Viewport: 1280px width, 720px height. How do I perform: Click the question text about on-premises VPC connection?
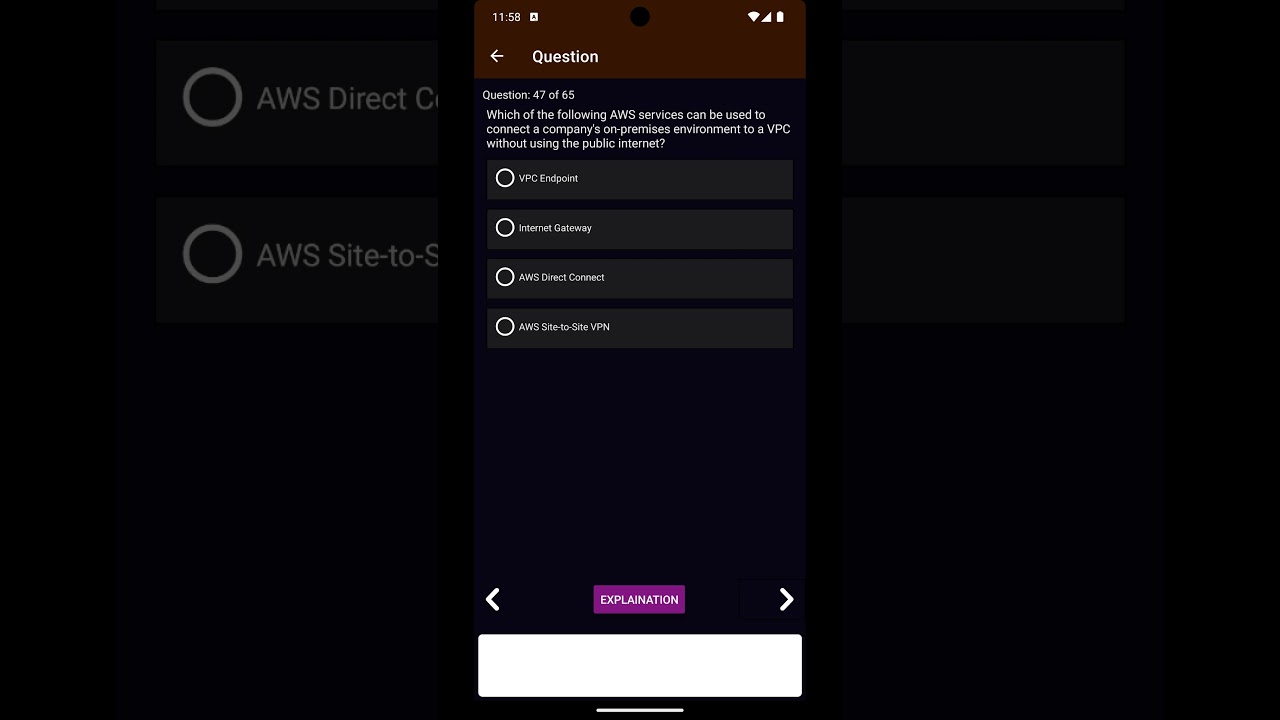click(x=639, y=129)
